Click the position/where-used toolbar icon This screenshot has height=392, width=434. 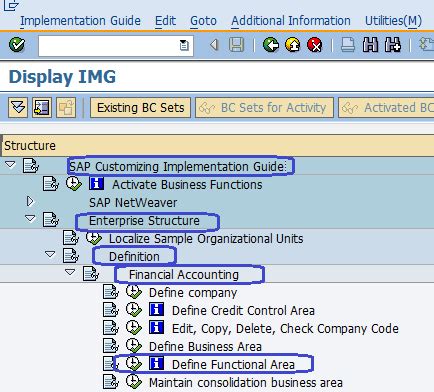(42, 107)
